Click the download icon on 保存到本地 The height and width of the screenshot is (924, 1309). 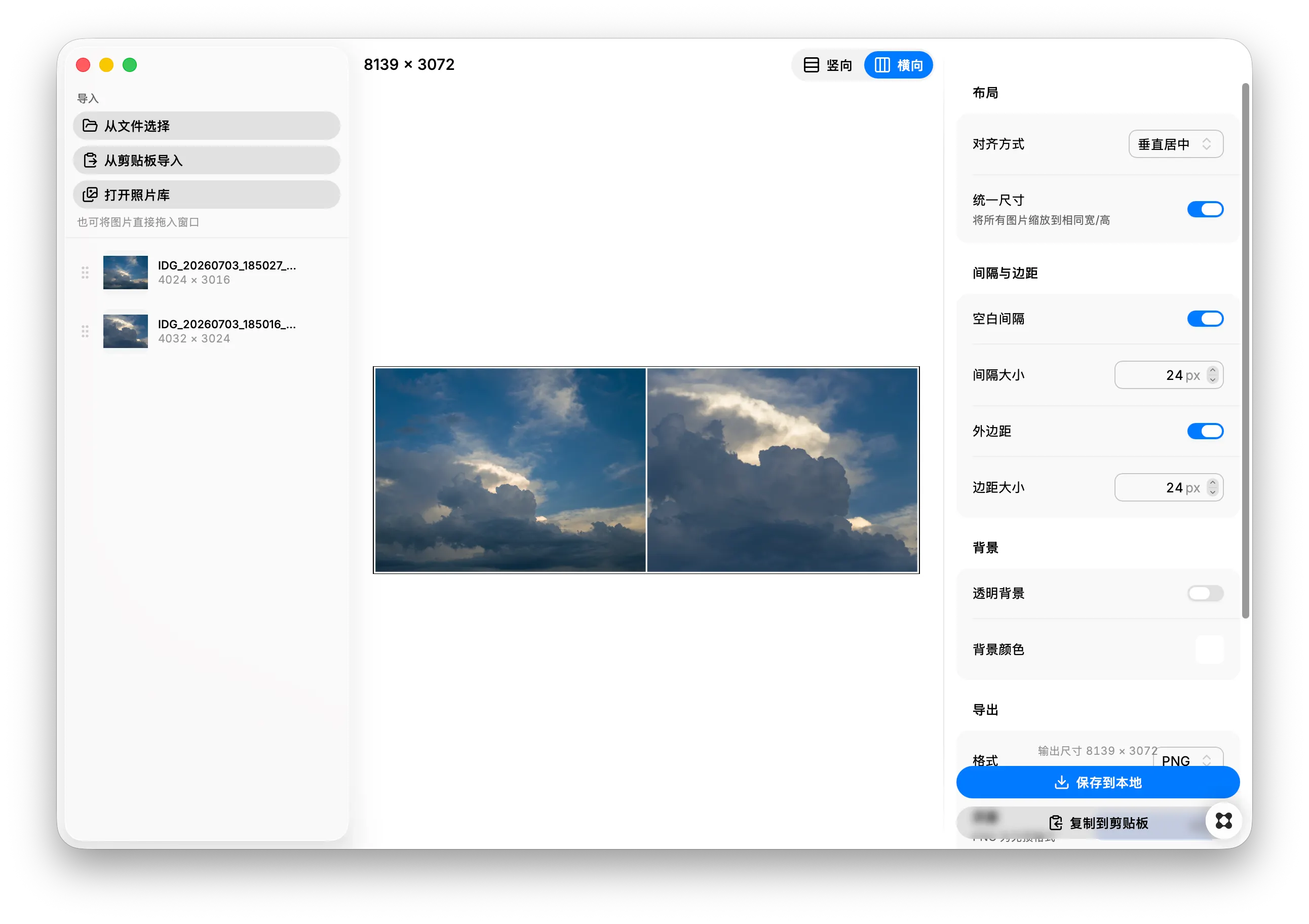tap(1061, 783)
